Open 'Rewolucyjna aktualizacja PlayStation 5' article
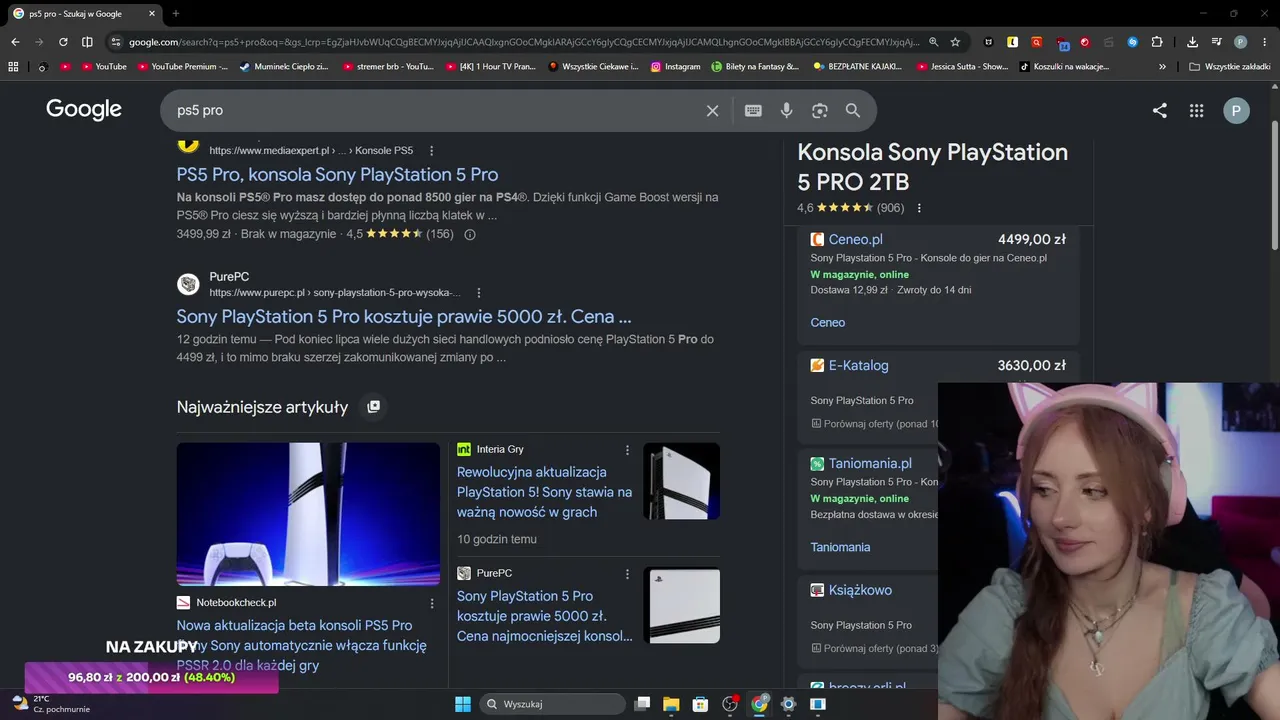The height and width of the screenshot is (720, 1280). coord(544,492)
